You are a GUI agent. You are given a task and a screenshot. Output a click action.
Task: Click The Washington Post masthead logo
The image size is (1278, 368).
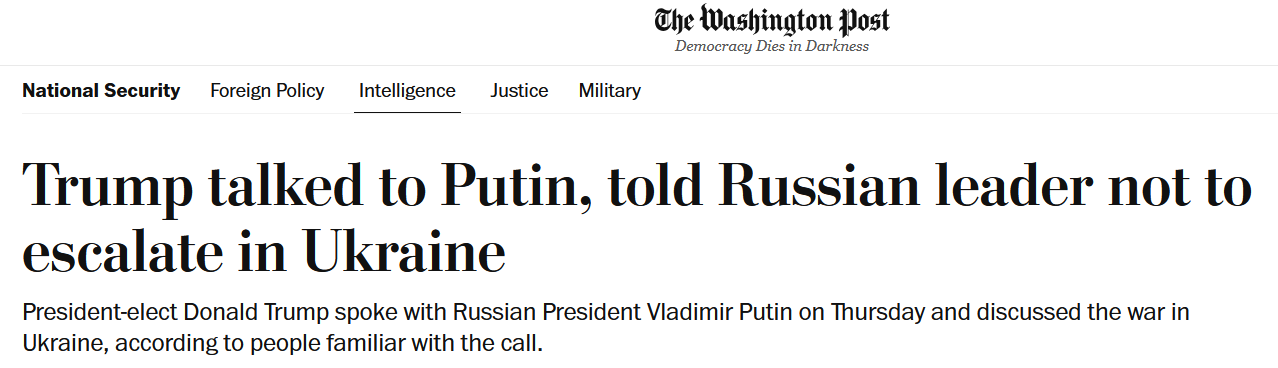pos(771,21)
